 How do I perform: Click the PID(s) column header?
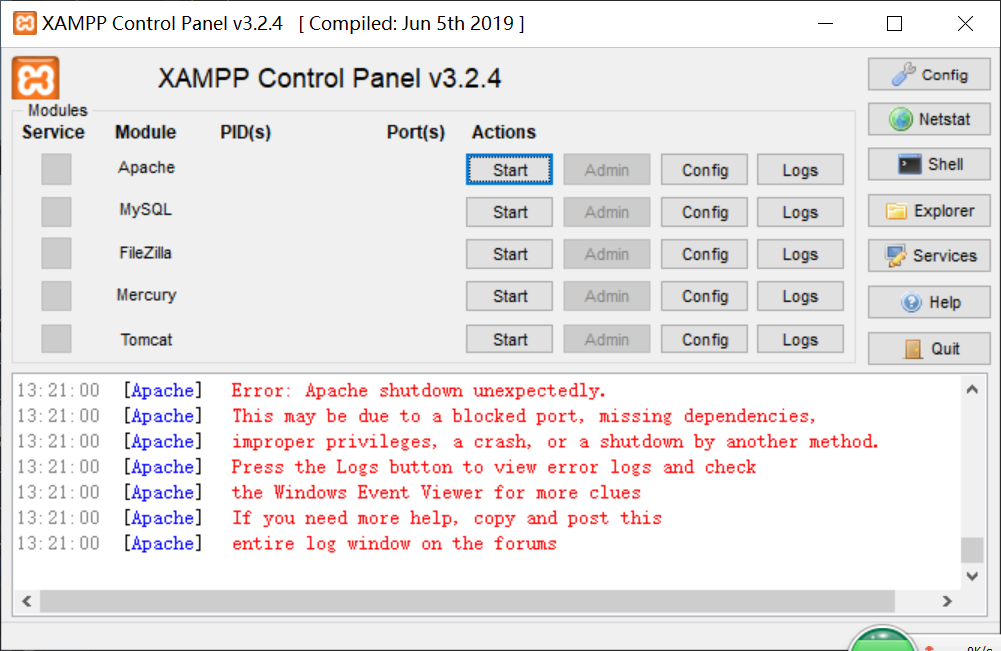pos(246,132)
